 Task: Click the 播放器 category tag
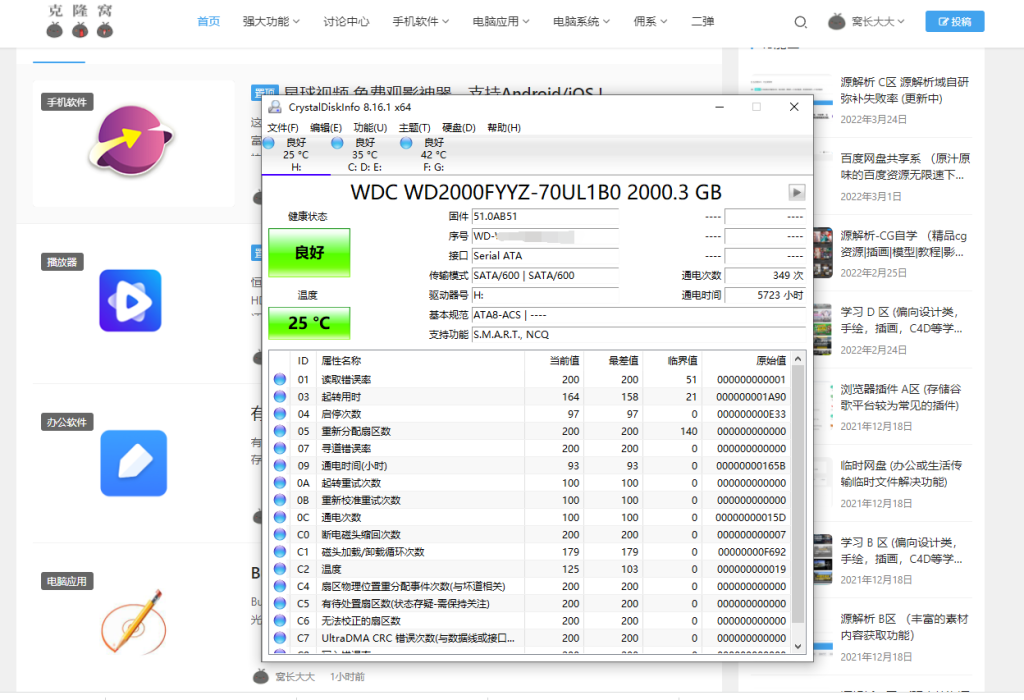click(62, 262)
